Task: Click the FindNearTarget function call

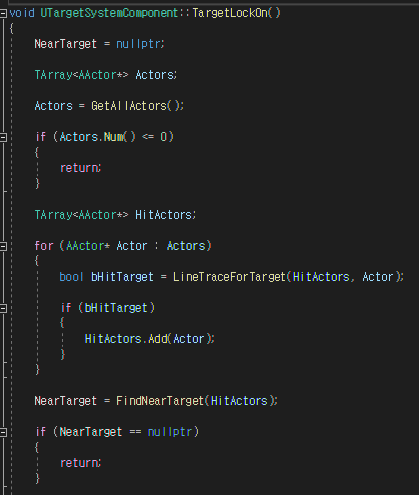Action: pyautogui.click(x=160, y=401)
